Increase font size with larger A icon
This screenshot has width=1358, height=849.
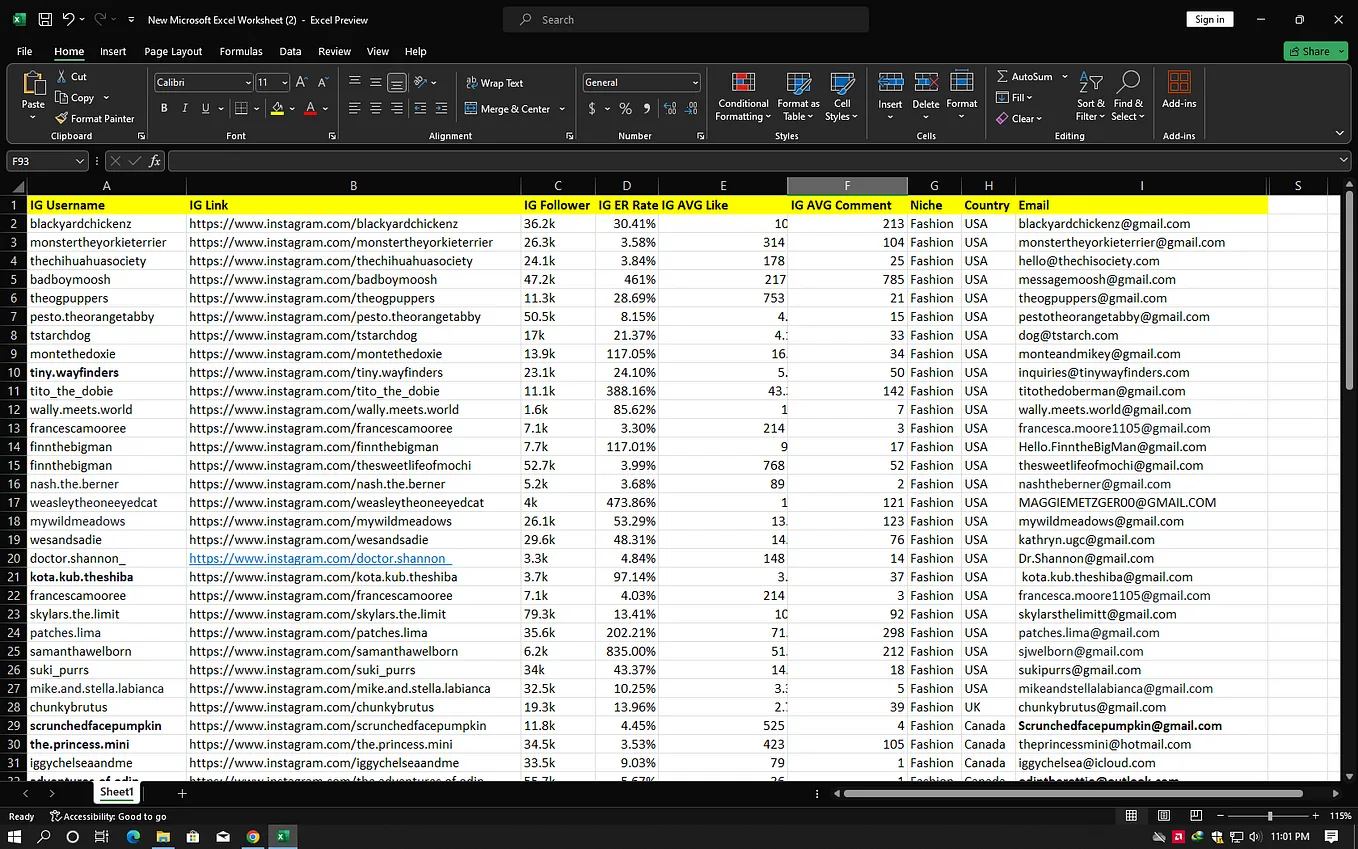point(303,82)
